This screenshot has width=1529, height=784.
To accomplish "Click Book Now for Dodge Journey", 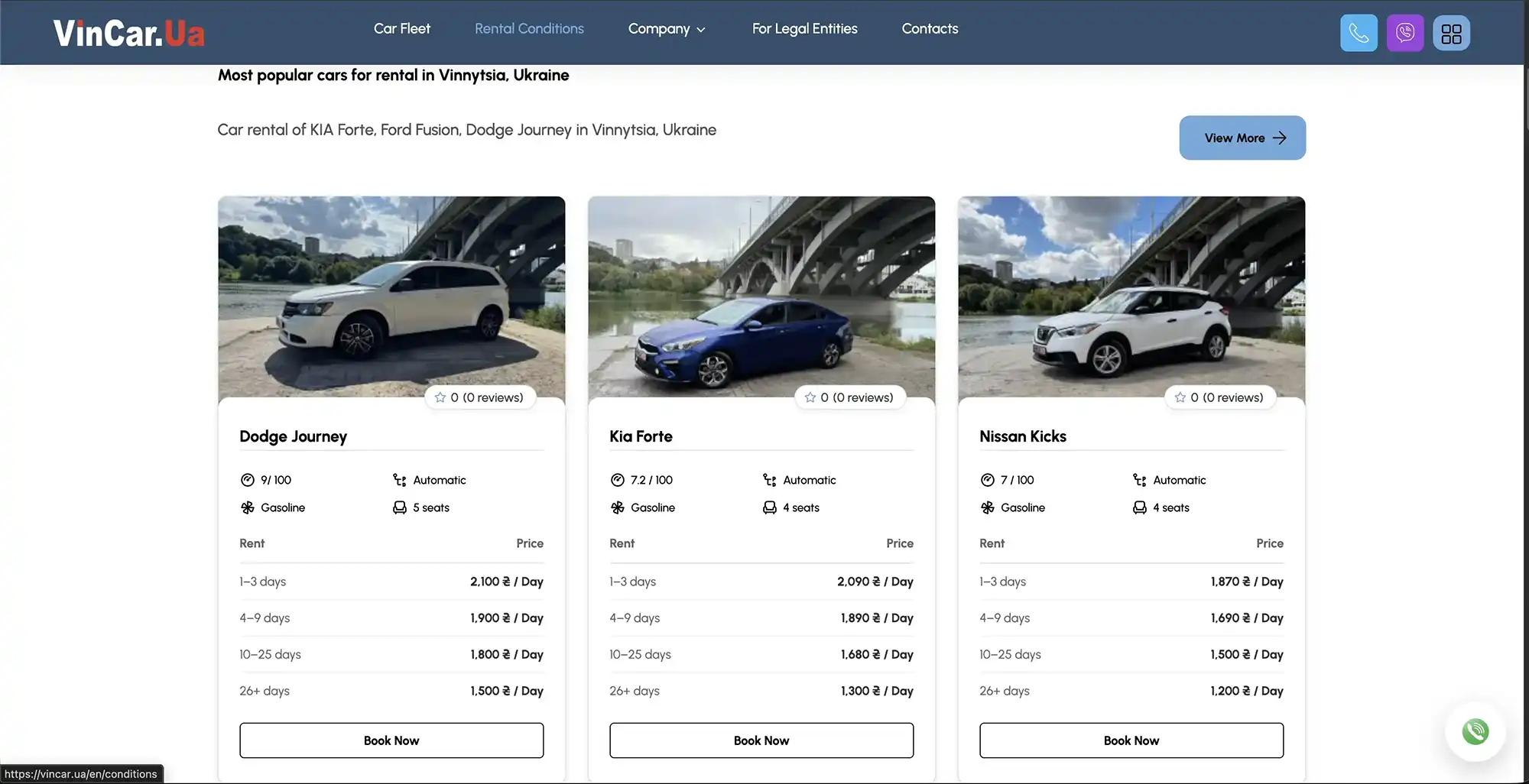I will point(391,740).
